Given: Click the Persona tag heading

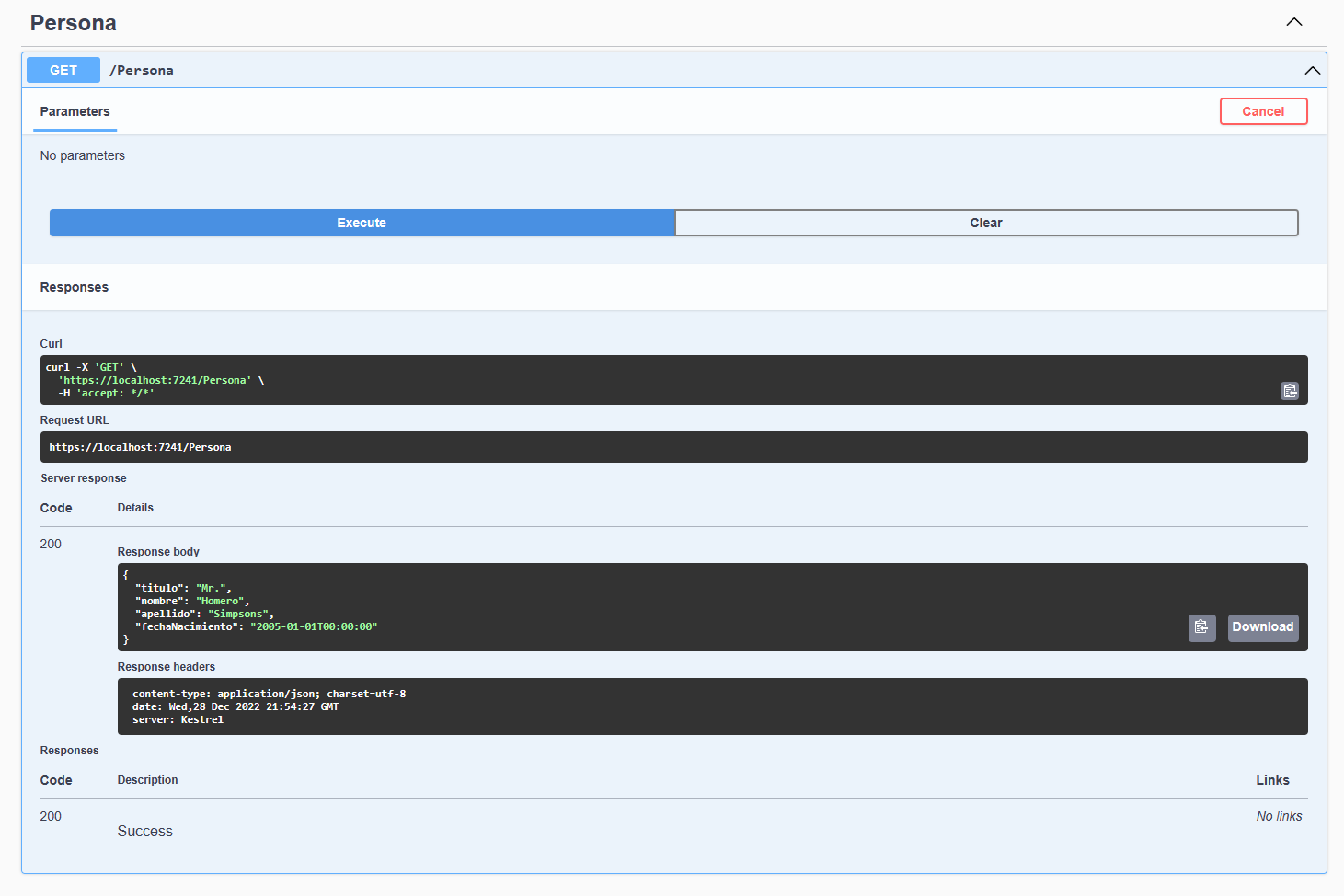Looking at the screenshot, I should pyautogui.click(x=74, y=23).
